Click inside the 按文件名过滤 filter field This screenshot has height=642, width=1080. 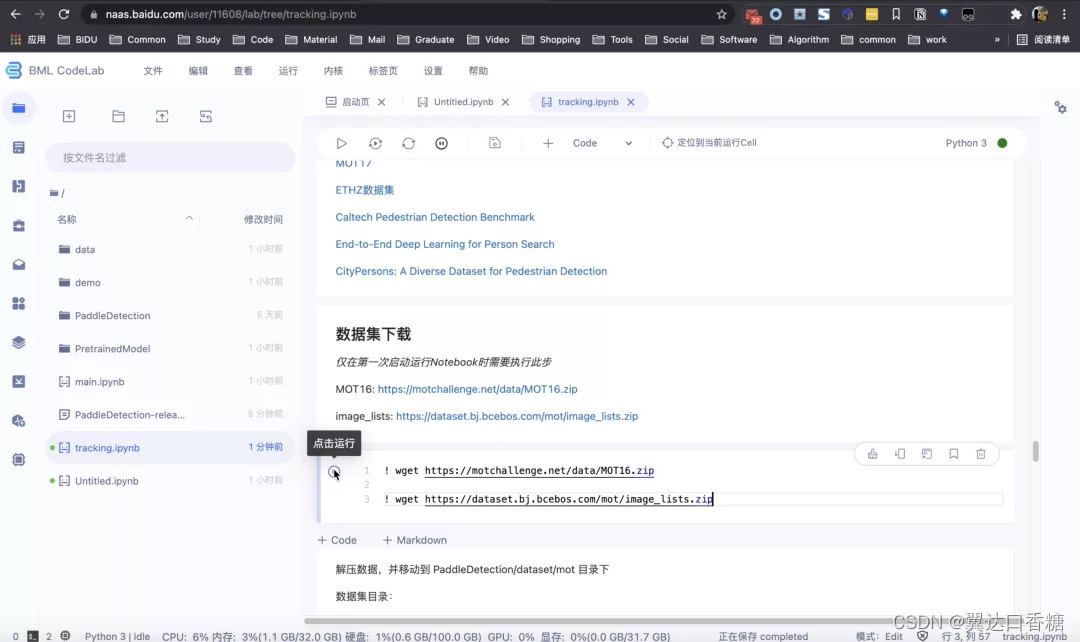pos(168,157)
